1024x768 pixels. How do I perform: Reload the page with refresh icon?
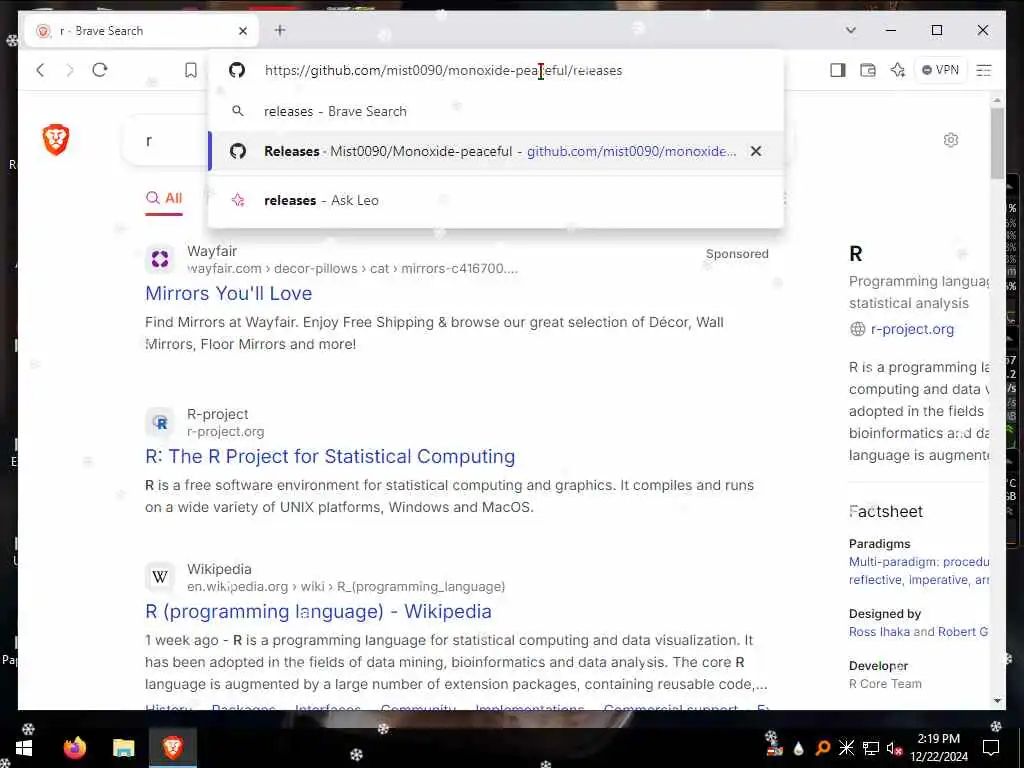point(100,70)
